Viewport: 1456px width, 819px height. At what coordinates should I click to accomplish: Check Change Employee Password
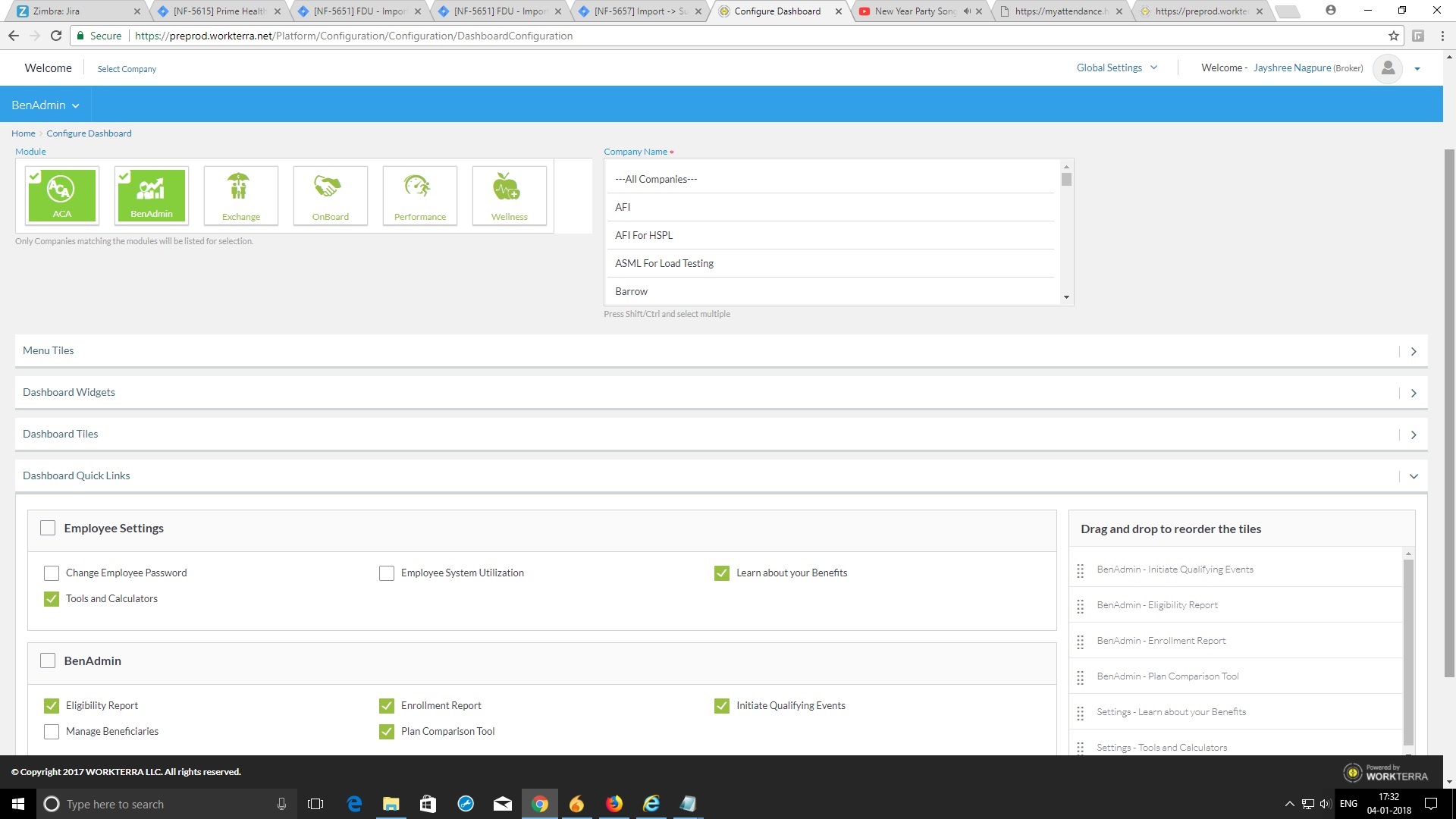pos(52,573)
